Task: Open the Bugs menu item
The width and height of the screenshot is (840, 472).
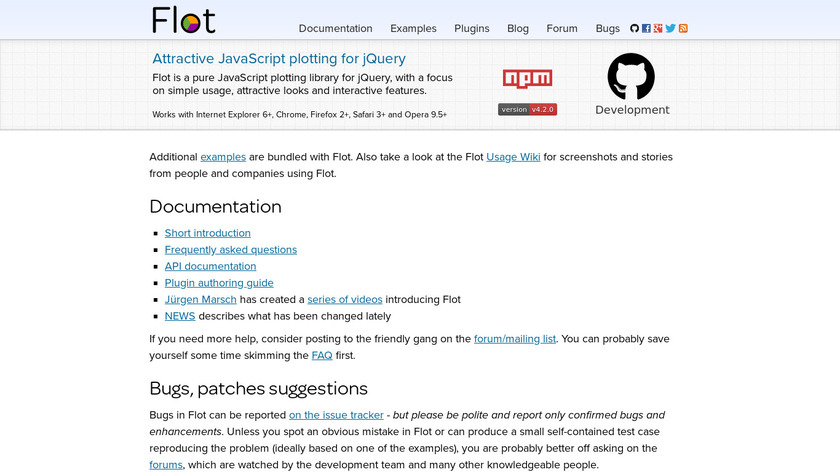Action: tap(608, 28)
